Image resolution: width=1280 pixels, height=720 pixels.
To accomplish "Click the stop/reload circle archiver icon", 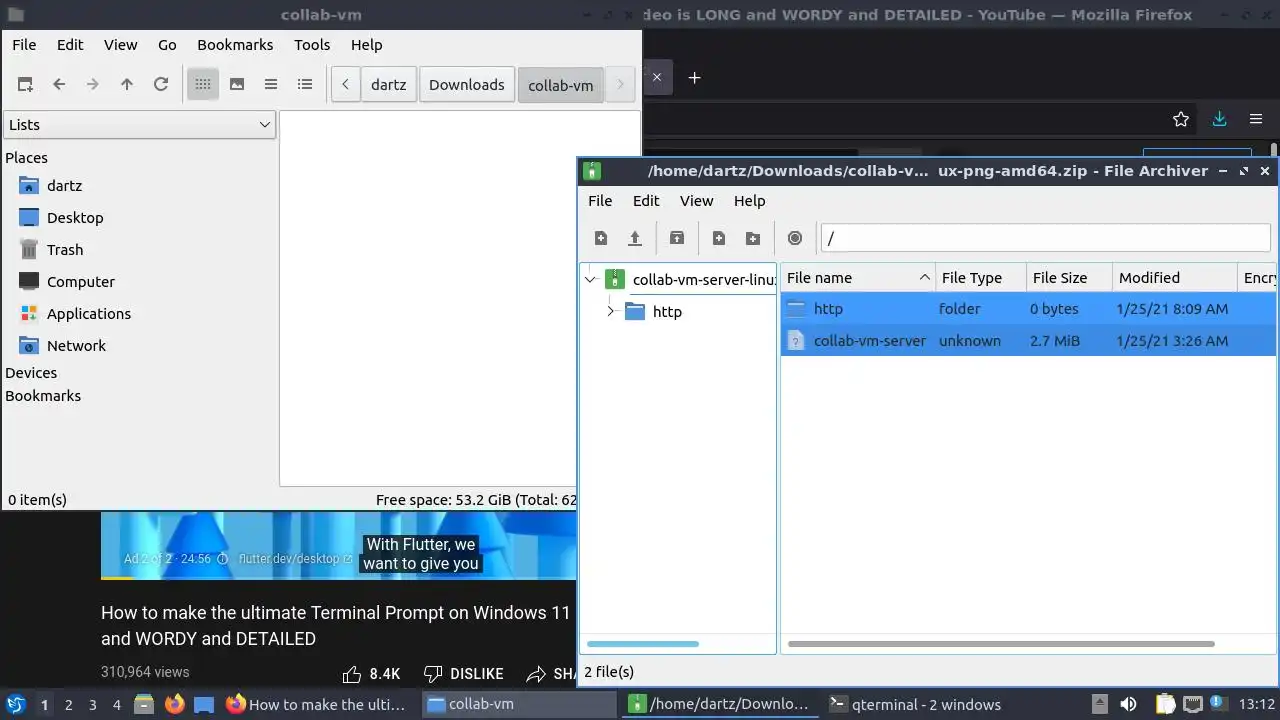I will pos(795,238).
